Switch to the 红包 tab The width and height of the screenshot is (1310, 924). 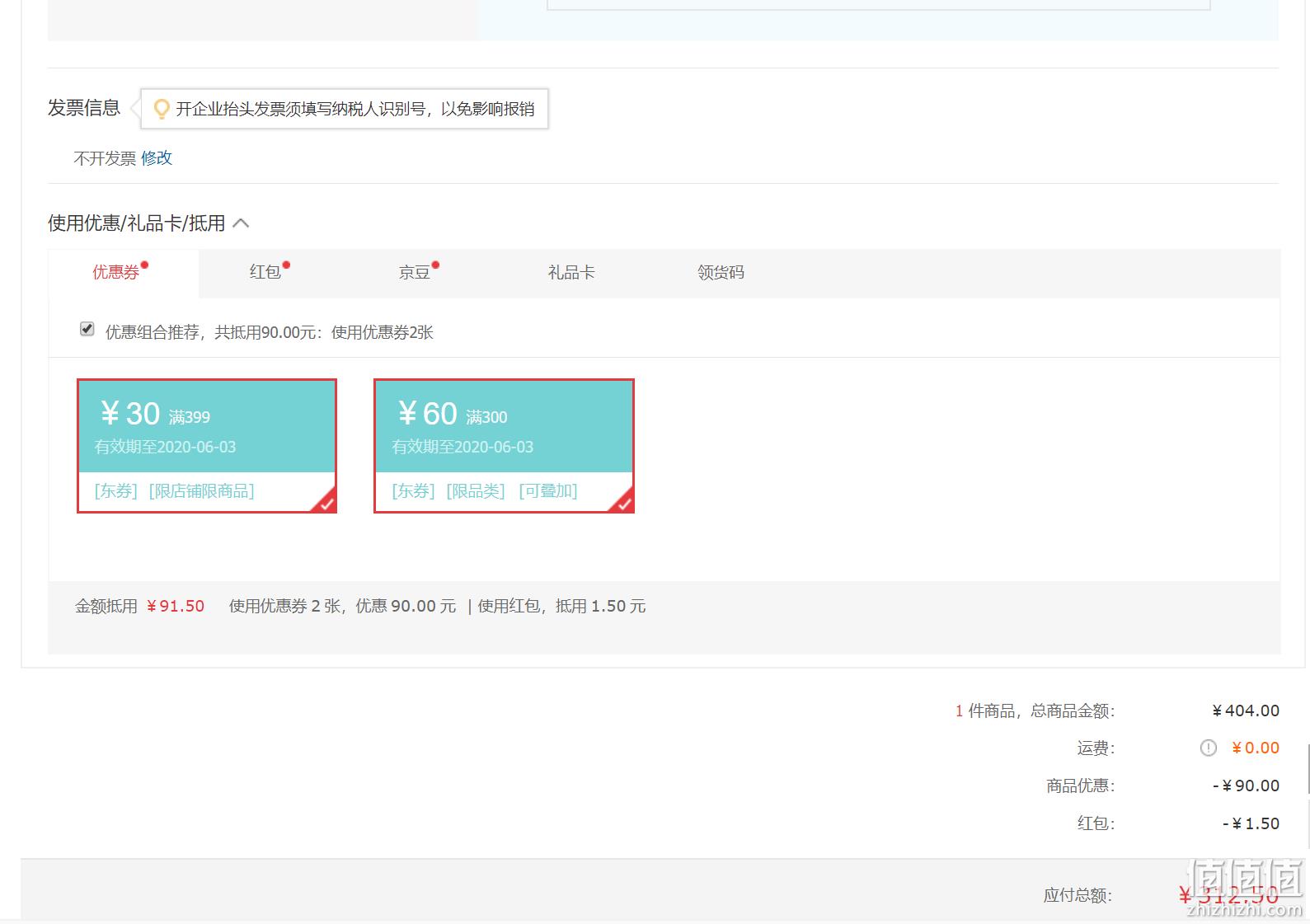tap(265, 272)
